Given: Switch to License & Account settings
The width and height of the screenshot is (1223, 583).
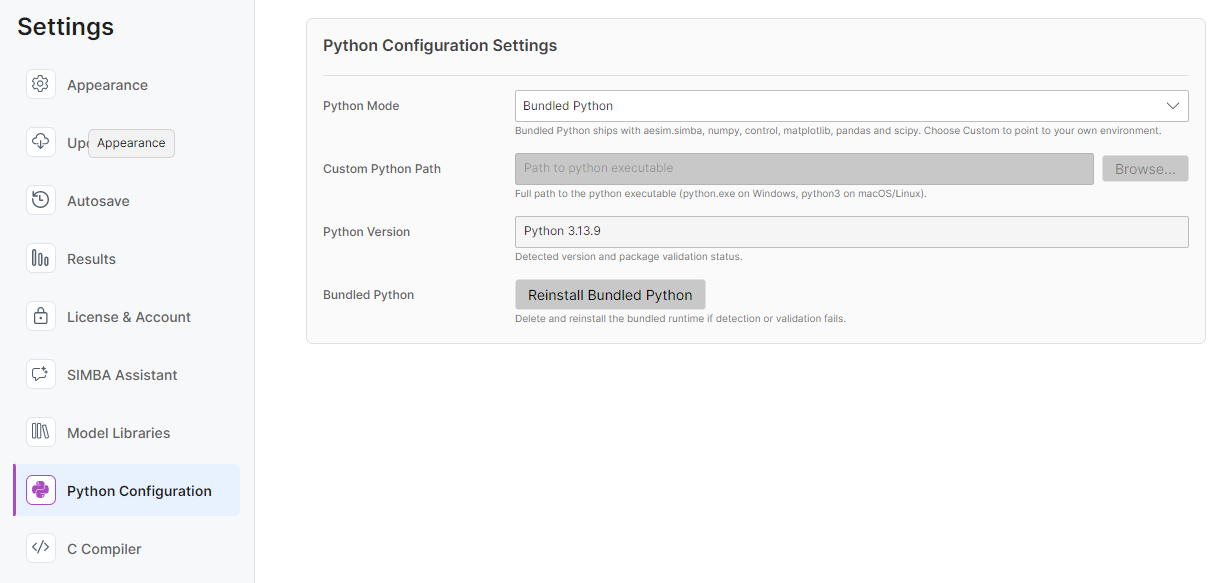Looking at the screenshot, I should [x=126, y=317].
